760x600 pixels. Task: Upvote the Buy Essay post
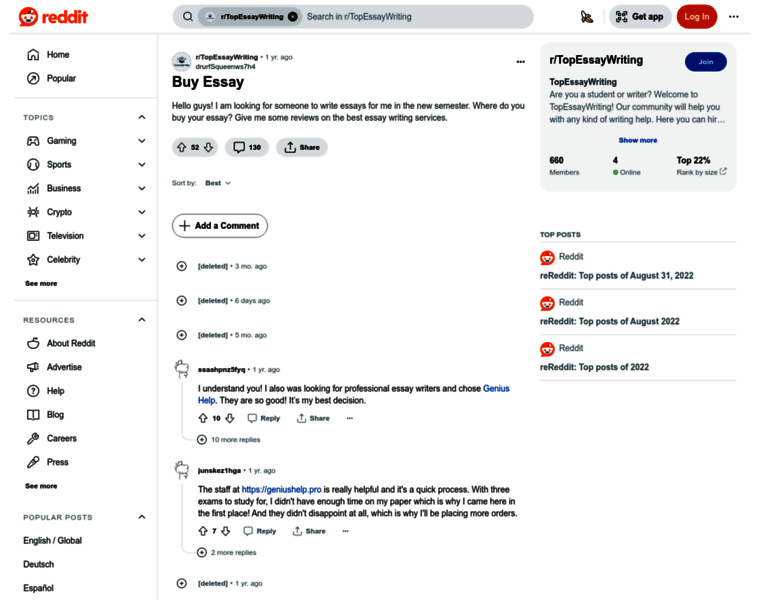(181, 147)
